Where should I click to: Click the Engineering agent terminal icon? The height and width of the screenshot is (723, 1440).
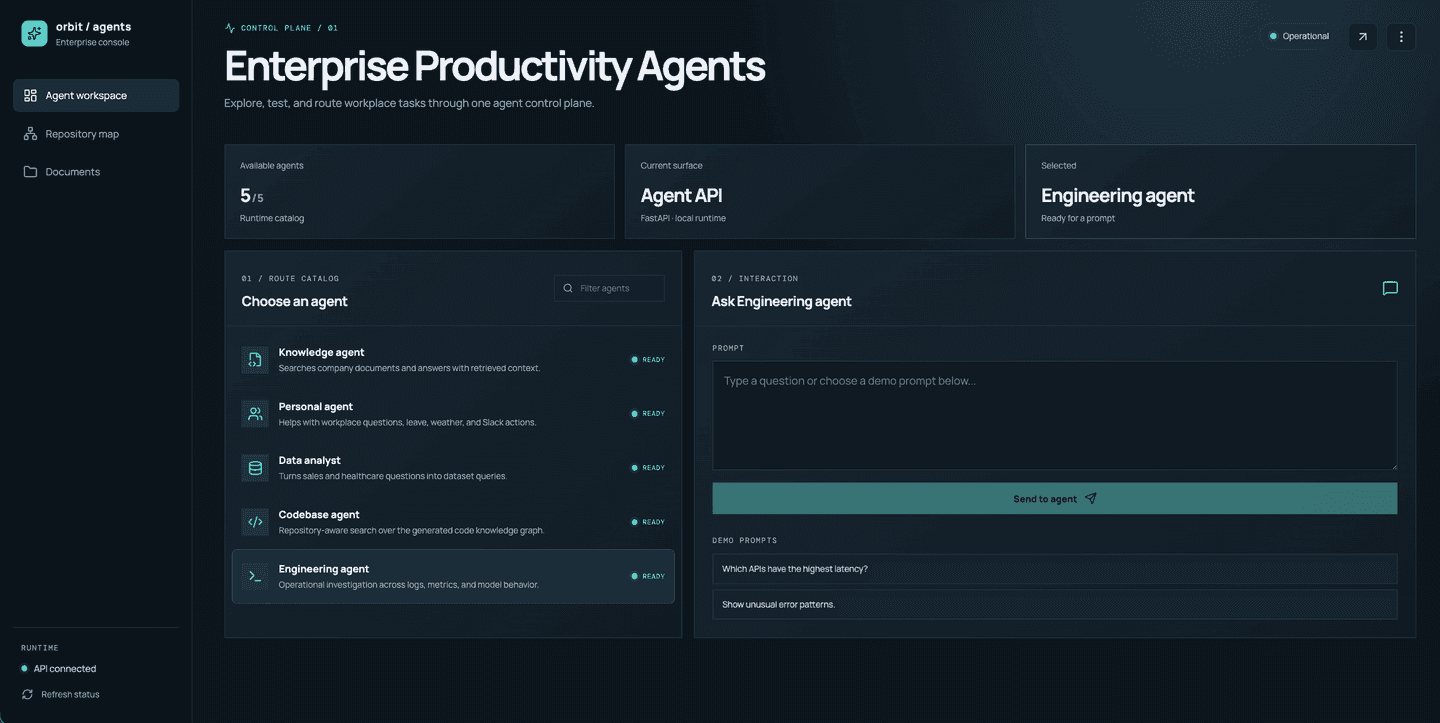255,576
